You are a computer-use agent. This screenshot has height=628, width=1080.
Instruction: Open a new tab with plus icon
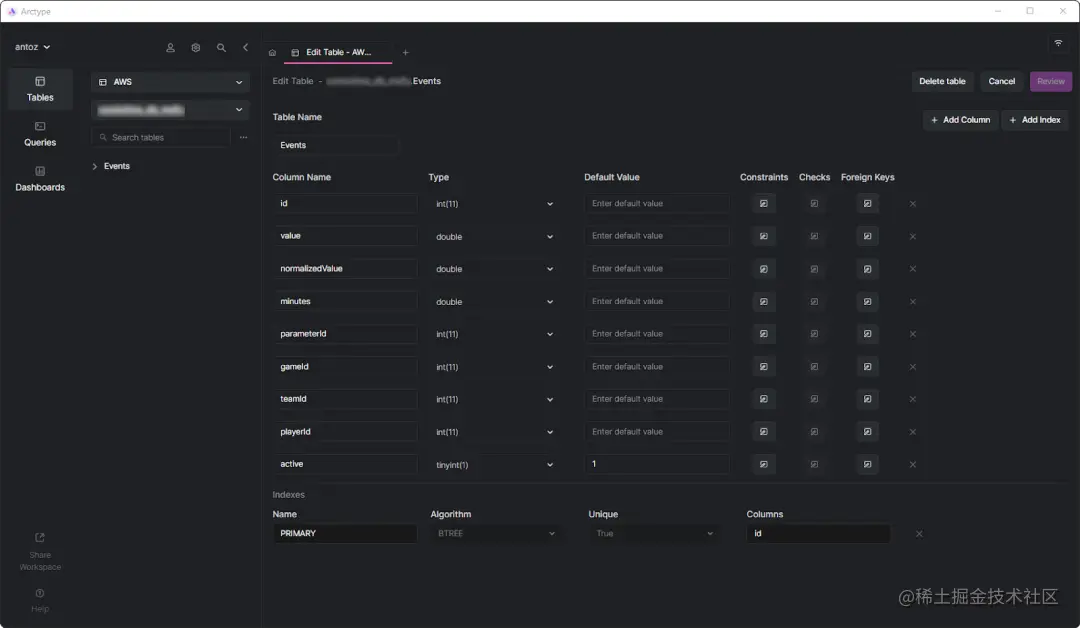(x=405, y=52)
